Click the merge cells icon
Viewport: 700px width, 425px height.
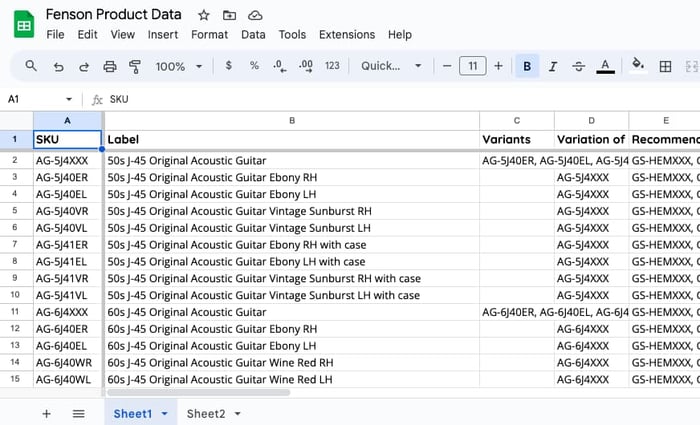tap(692, 66)
